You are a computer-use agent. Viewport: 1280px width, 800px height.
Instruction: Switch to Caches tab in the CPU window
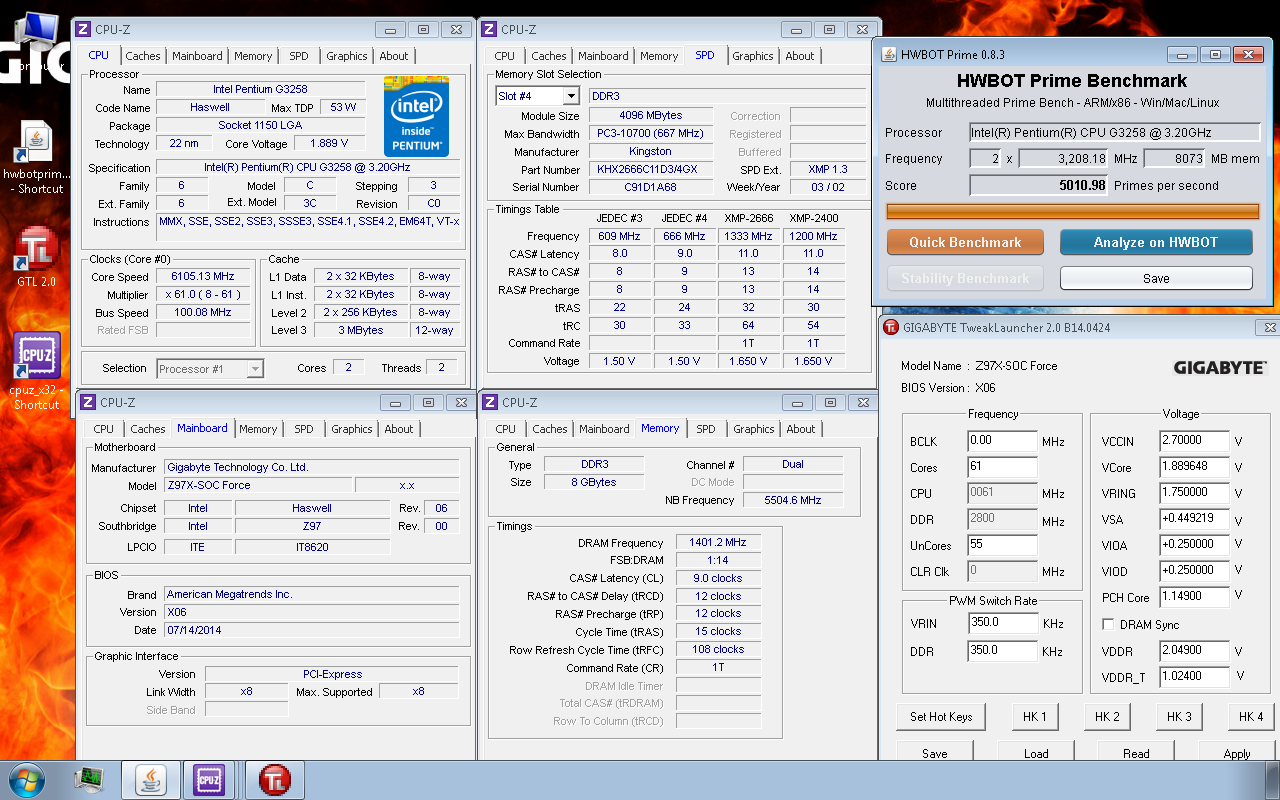[x=143, y=56]
